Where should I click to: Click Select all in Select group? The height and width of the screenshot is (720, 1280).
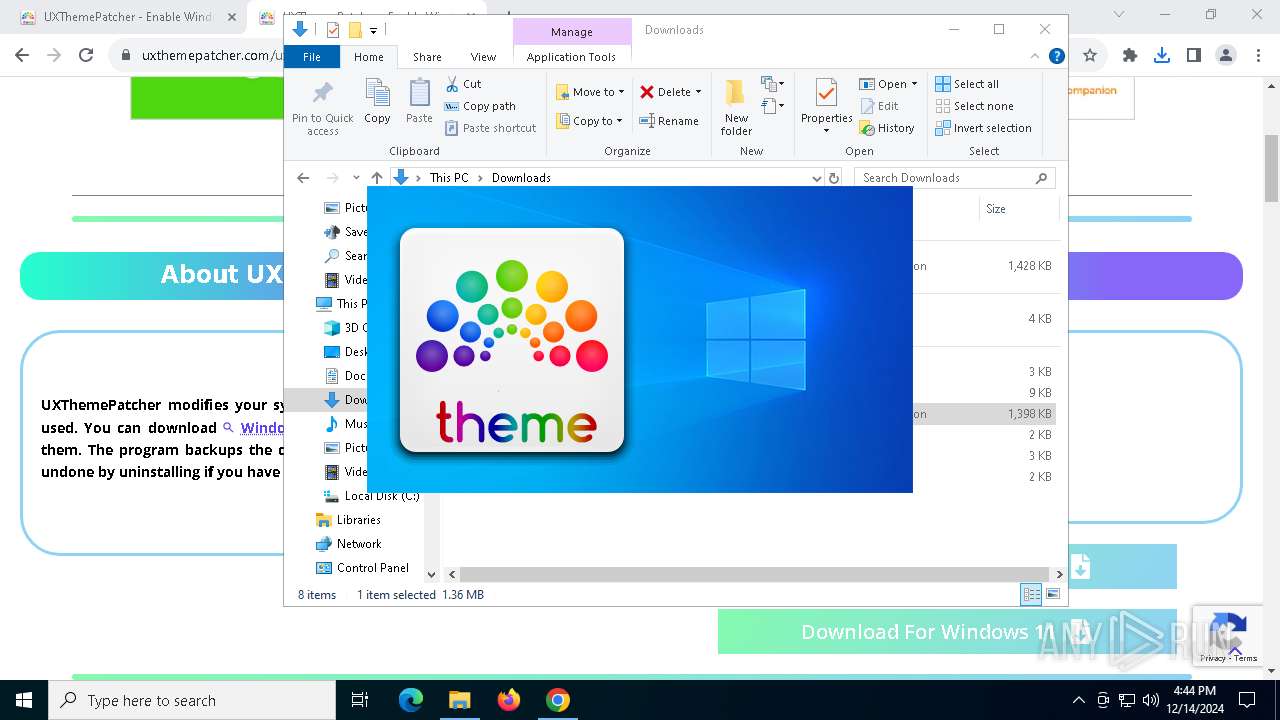tap(967, 84)
